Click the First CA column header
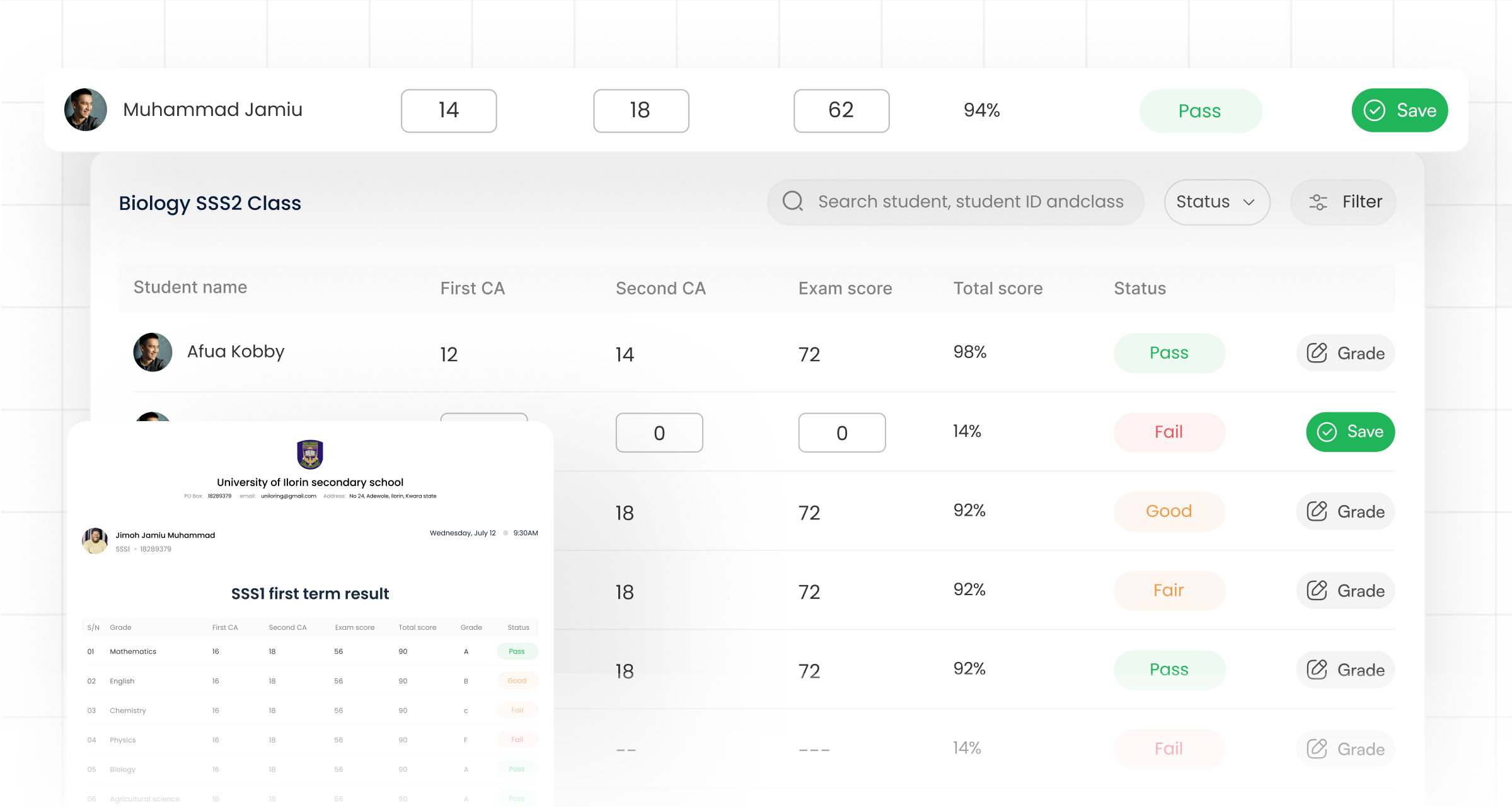The image size is (1512, 807). pos(472,289)
